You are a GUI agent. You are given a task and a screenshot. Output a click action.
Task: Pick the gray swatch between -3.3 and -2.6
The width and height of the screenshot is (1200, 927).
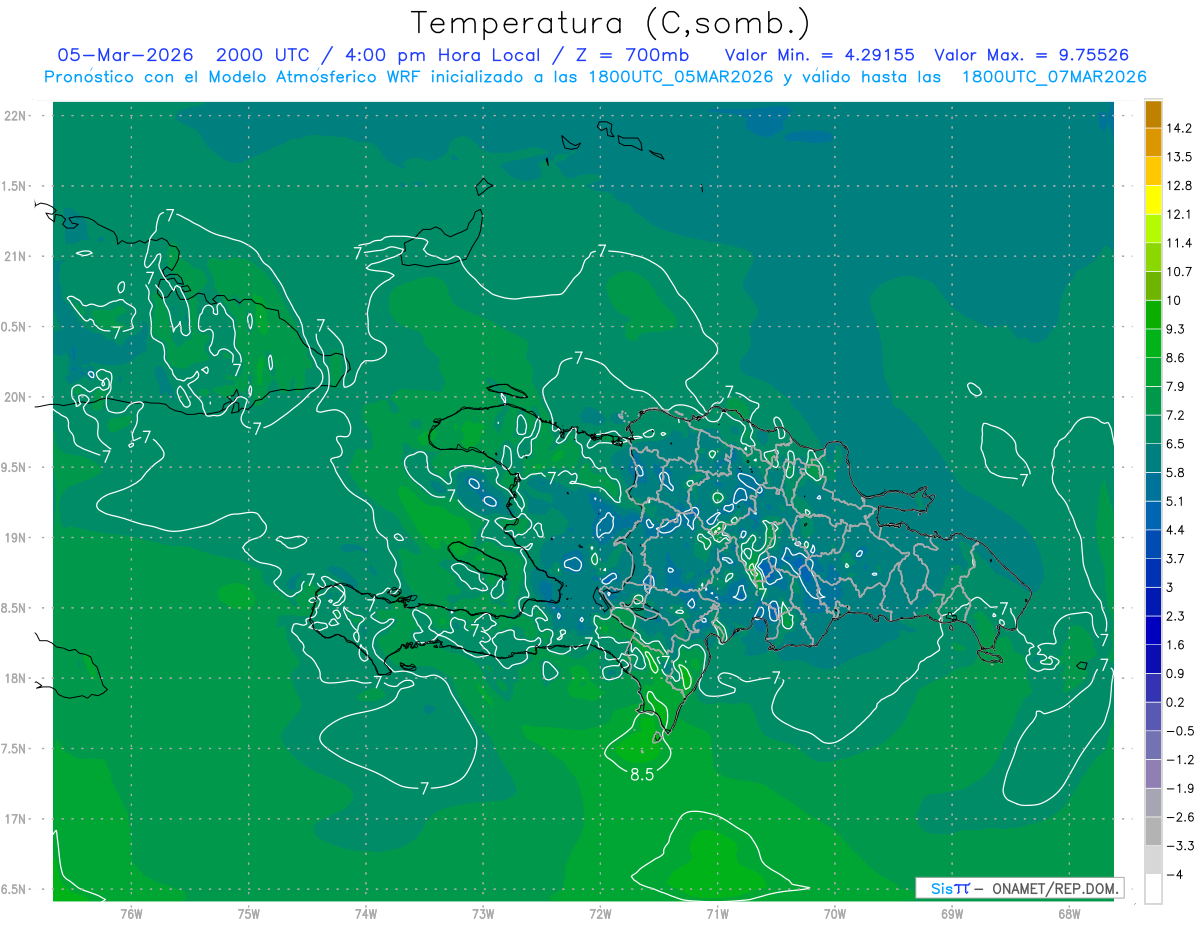(1153, 832)
